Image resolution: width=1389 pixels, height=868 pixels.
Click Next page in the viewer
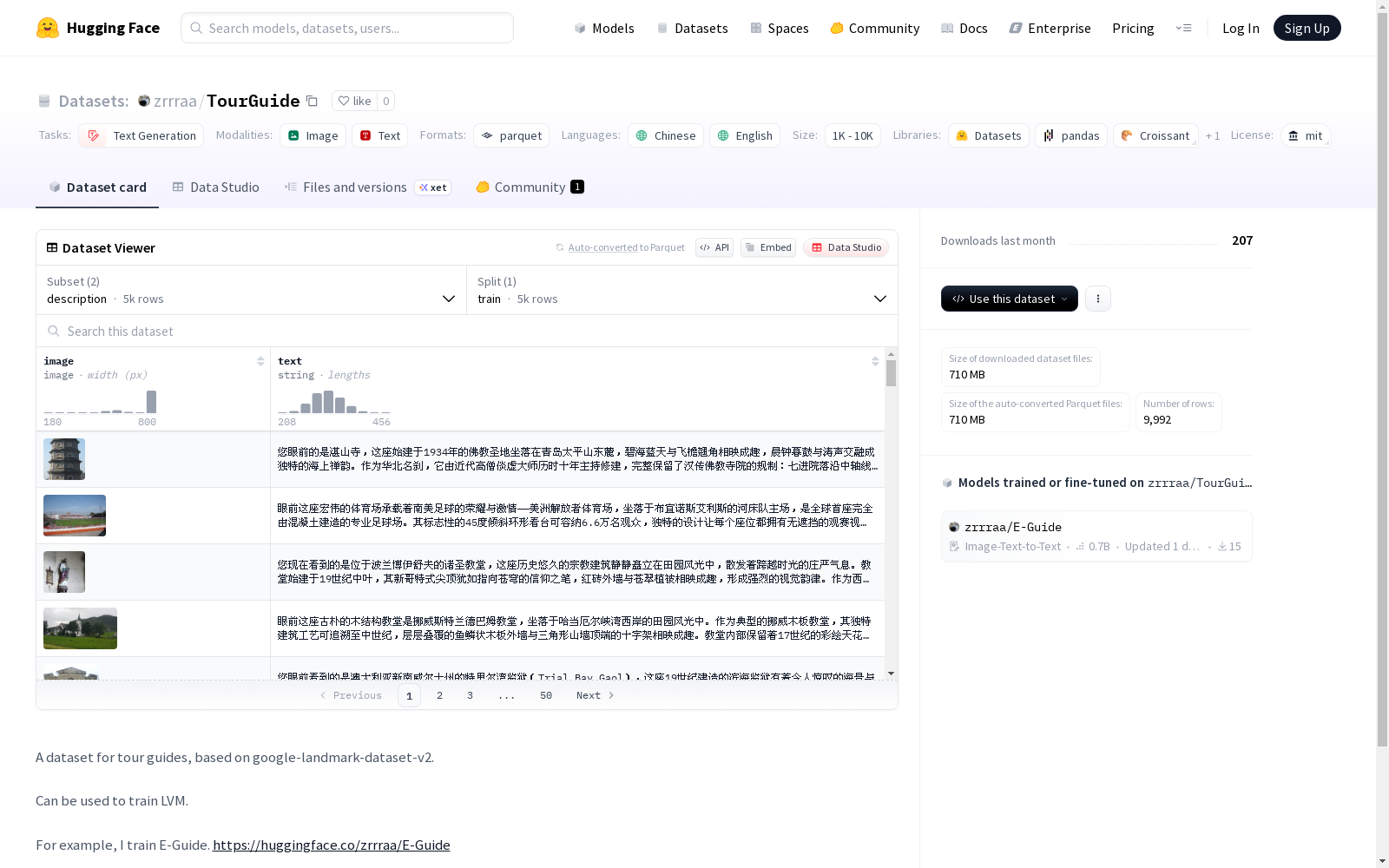596,695
